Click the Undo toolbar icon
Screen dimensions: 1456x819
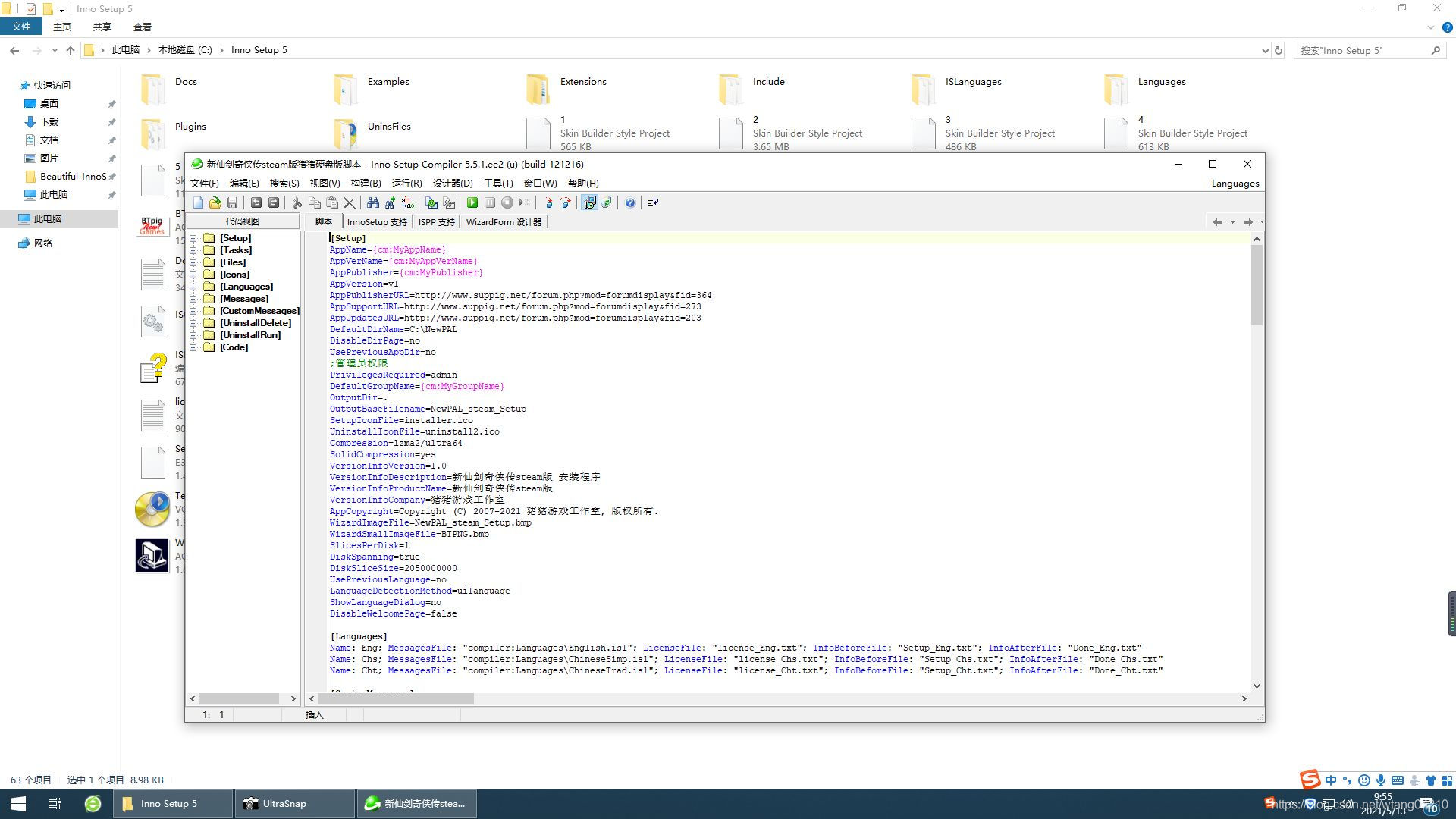tap(256, 202)
